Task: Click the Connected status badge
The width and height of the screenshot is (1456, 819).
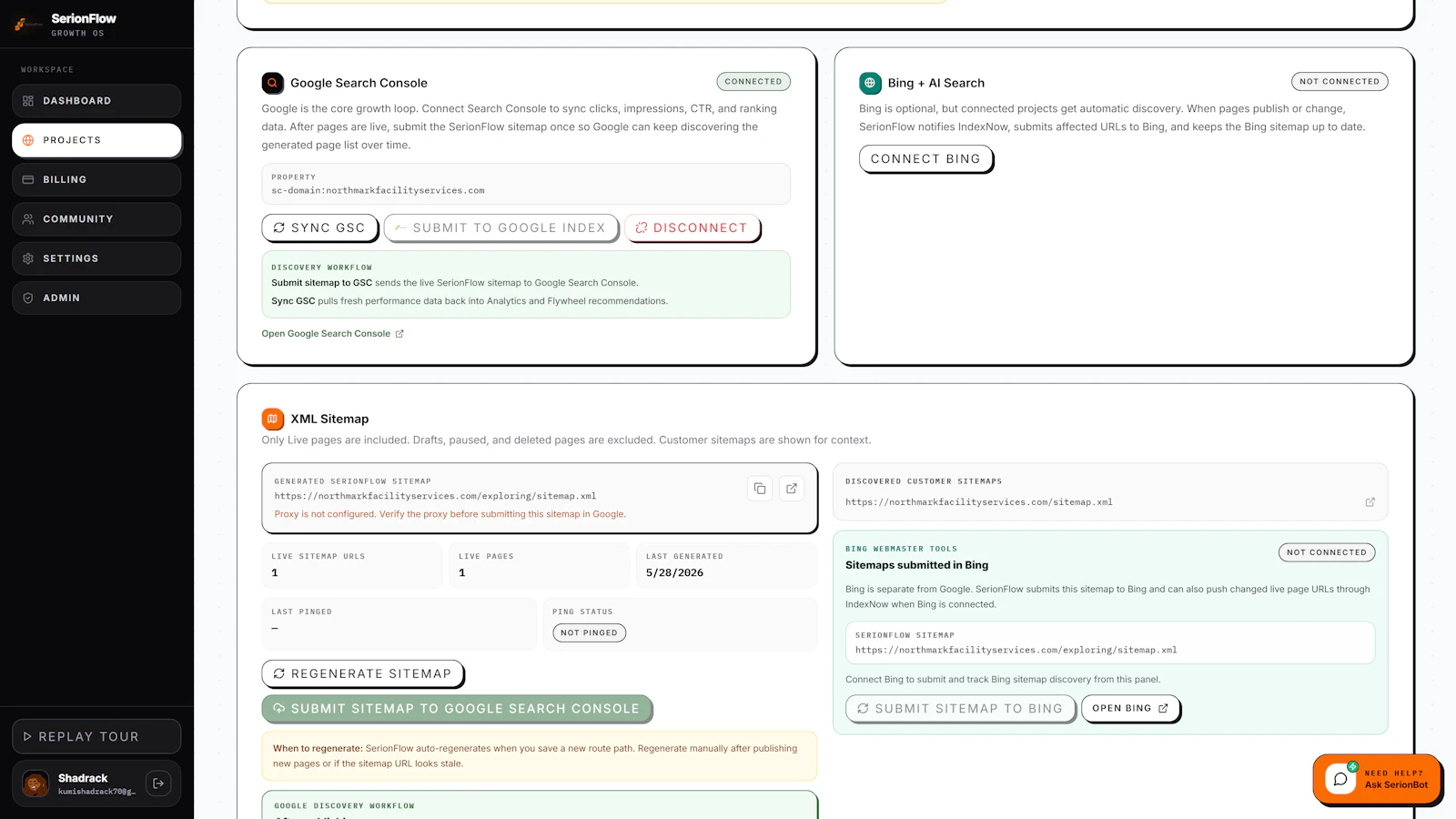Action: point(753,82)
